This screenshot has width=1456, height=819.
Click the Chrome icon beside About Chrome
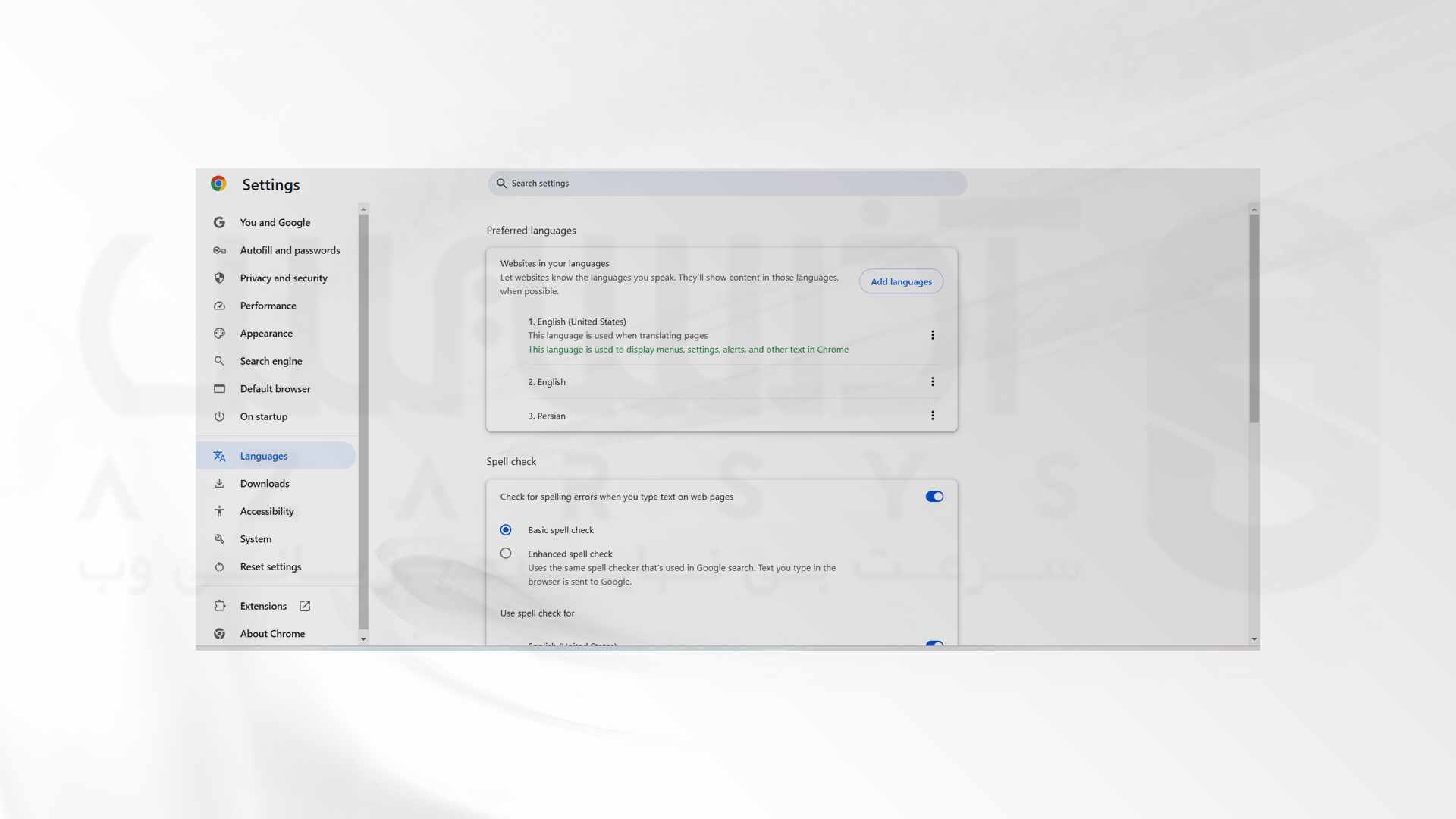219,634
